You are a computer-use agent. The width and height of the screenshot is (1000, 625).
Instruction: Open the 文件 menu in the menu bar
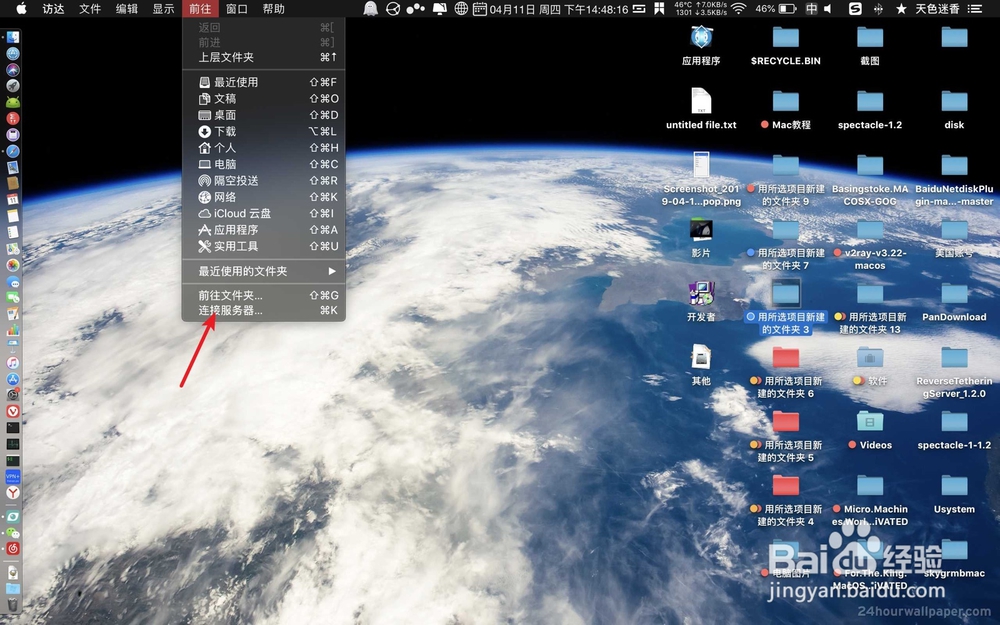coord(89,9)
